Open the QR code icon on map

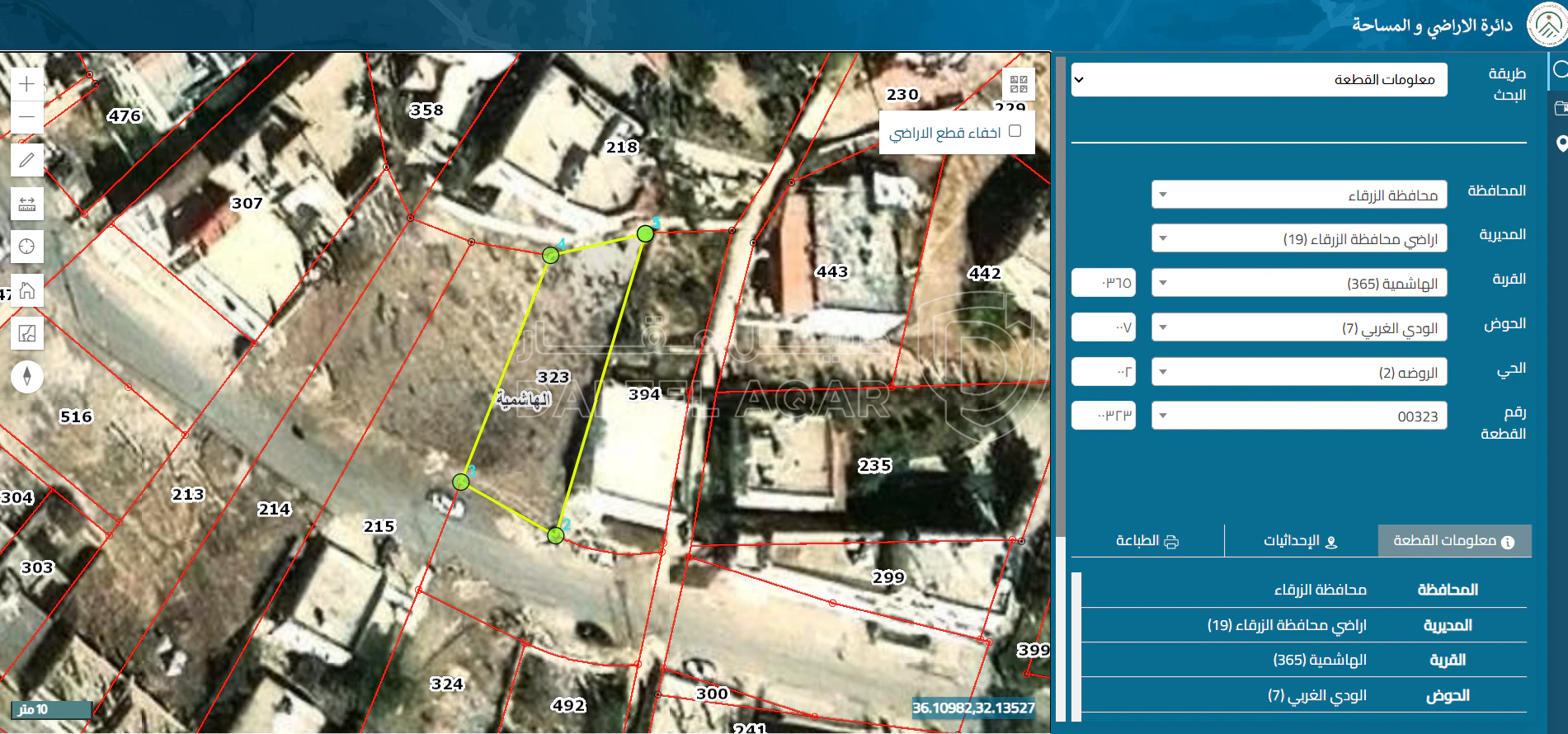pyautogui.click(x=1019, y=84)
